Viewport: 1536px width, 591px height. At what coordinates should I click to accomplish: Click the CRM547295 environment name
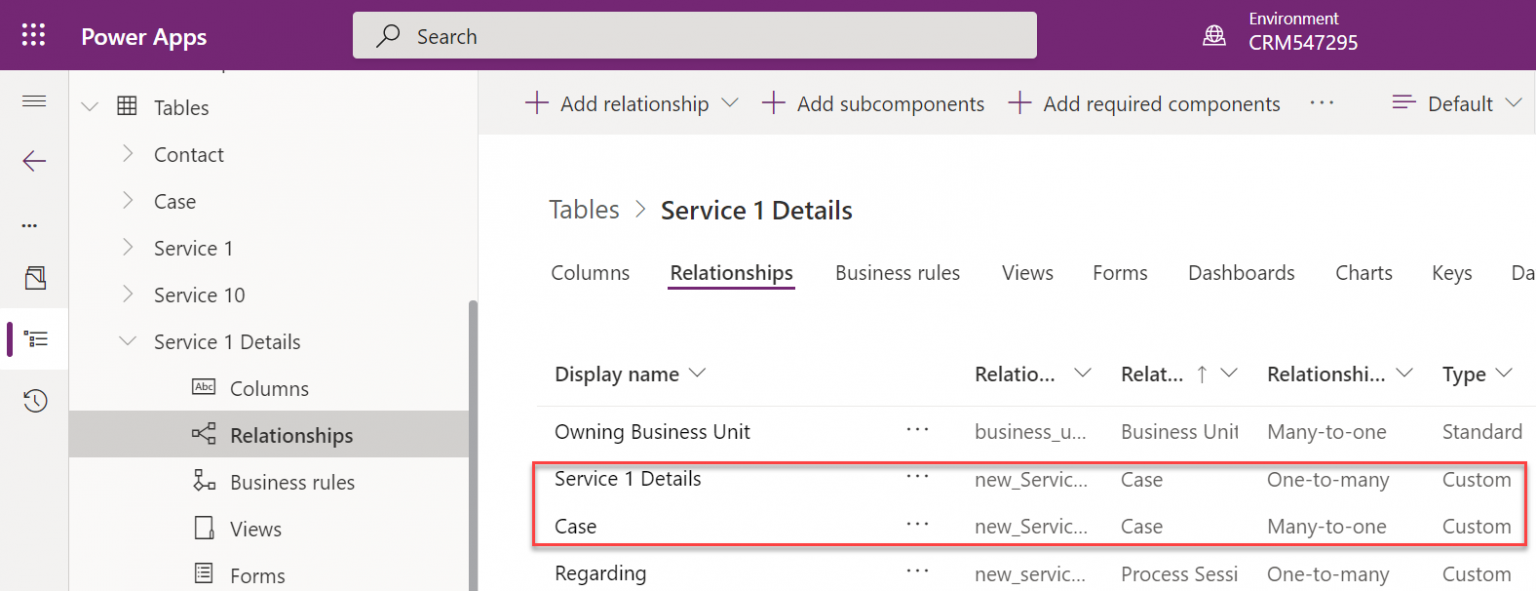tap(1303, 43)
